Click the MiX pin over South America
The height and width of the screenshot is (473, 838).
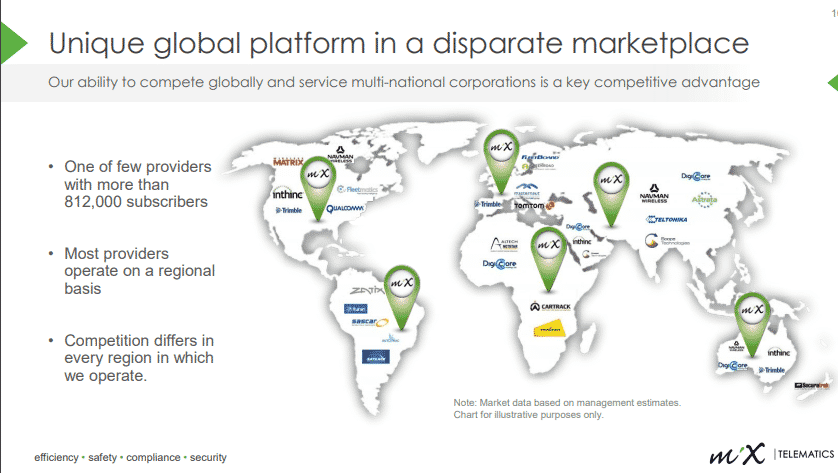[x=402, y=297]
